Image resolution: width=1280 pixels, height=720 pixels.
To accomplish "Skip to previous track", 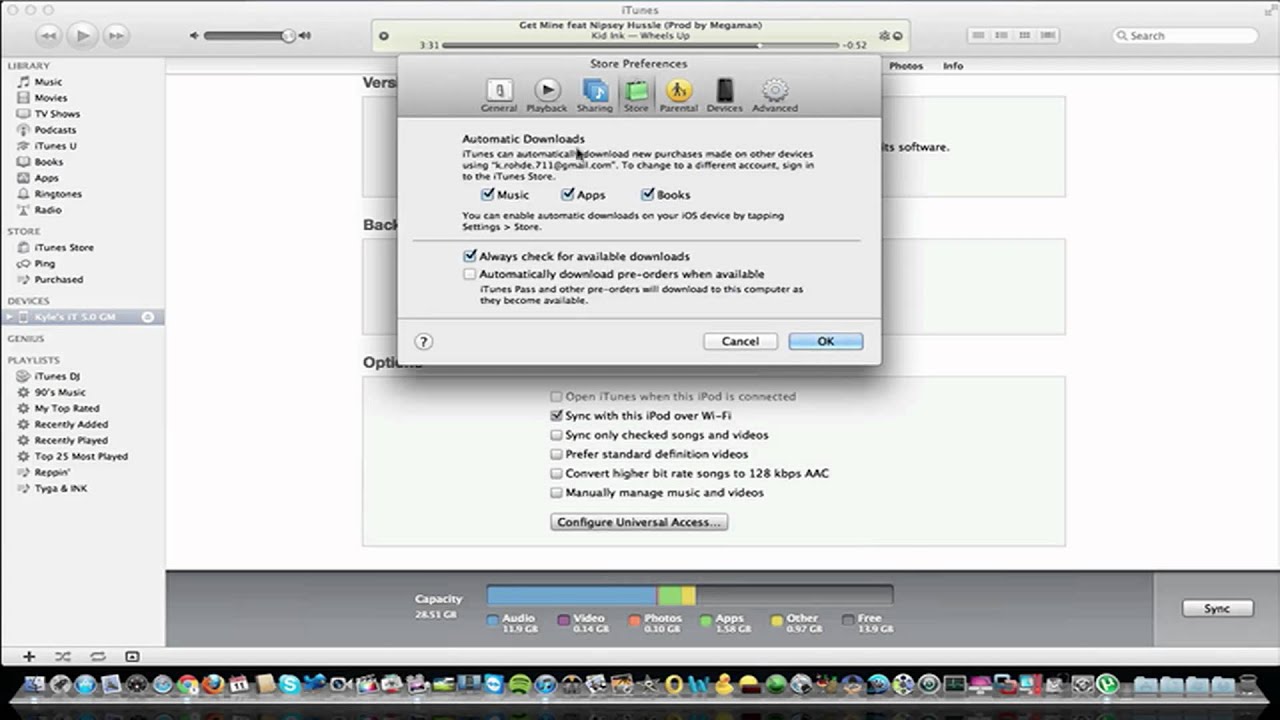I will point(49,36).
